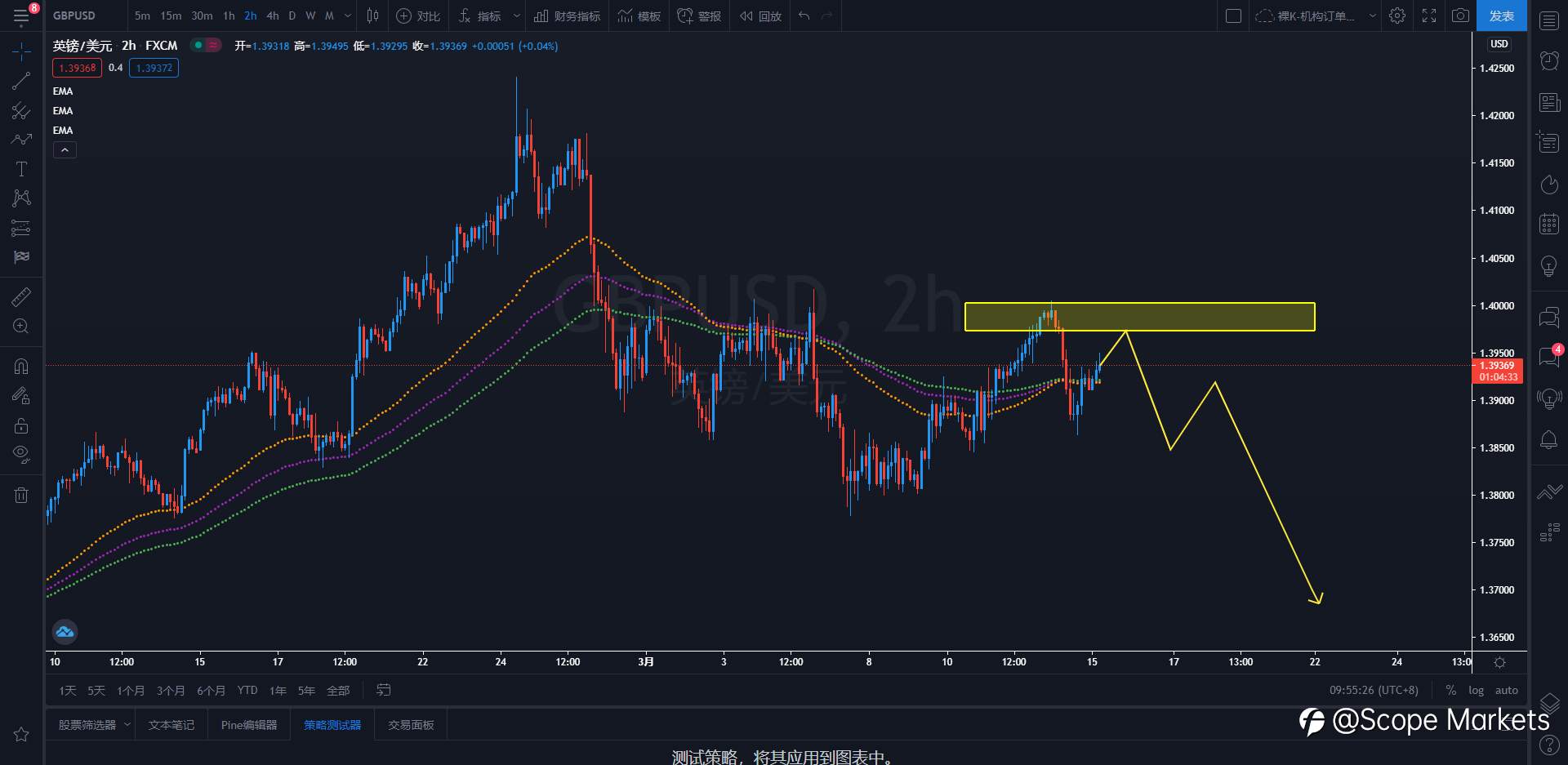Toggle magnet mode for drawings
This screenshot has width=1568, height=765.
tap(22, 367)
